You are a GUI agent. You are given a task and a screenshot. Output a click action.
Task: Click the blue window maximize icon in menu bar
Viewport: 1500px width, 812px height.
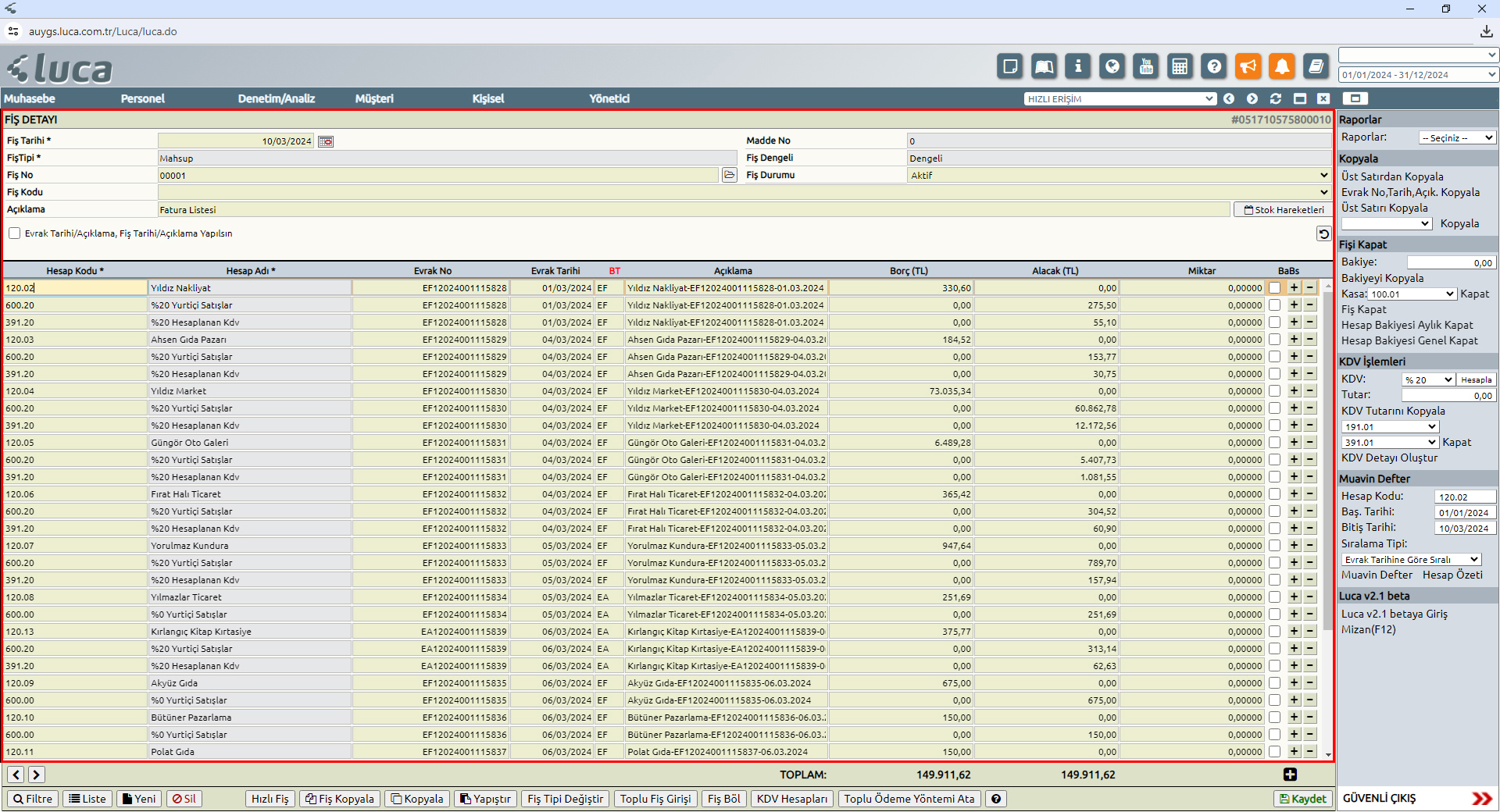click(x=1300, y=98)
